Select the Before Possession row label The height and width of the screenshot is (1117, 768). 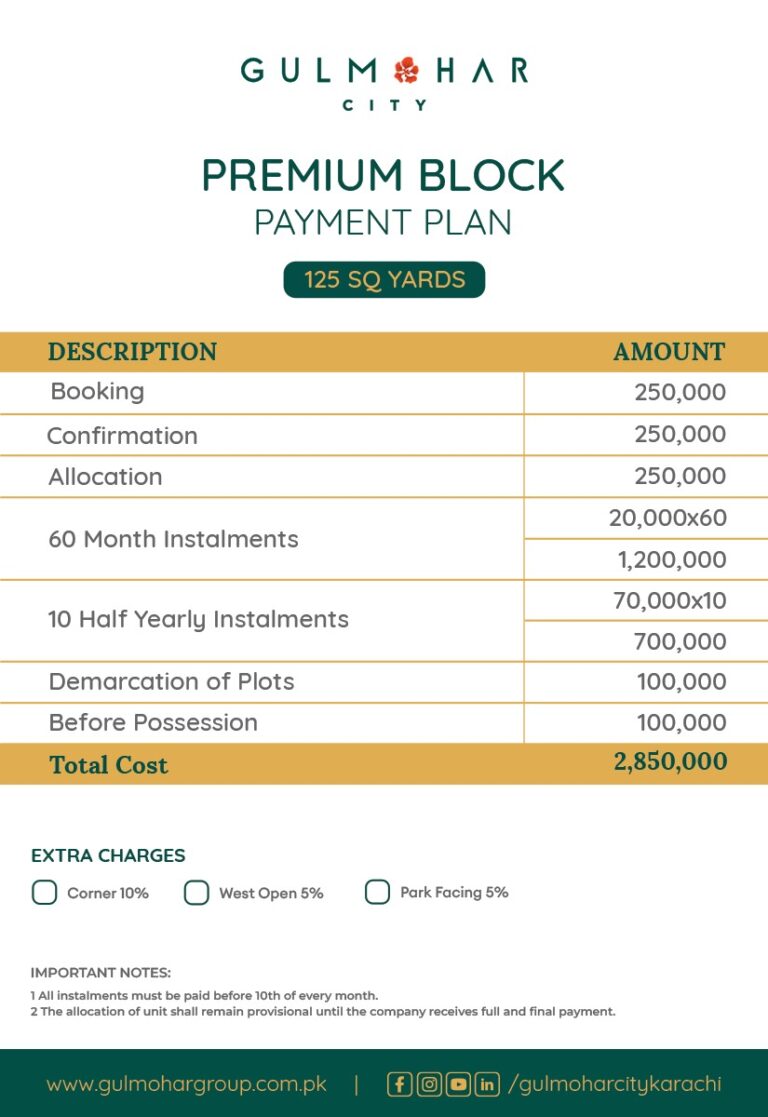[x=153, y=723]
